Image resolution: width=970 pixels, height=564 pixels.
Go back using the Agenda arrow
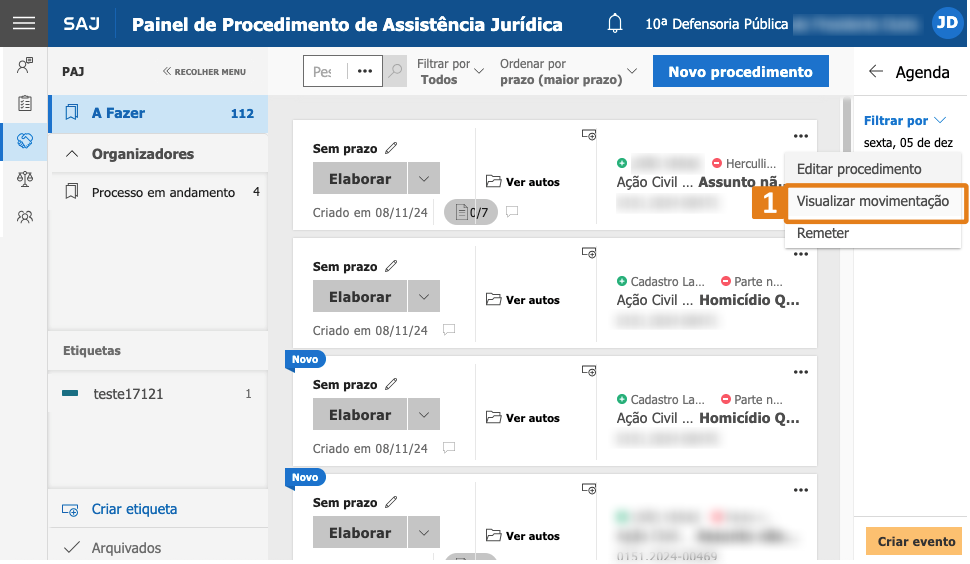click(x=875, y=71)
